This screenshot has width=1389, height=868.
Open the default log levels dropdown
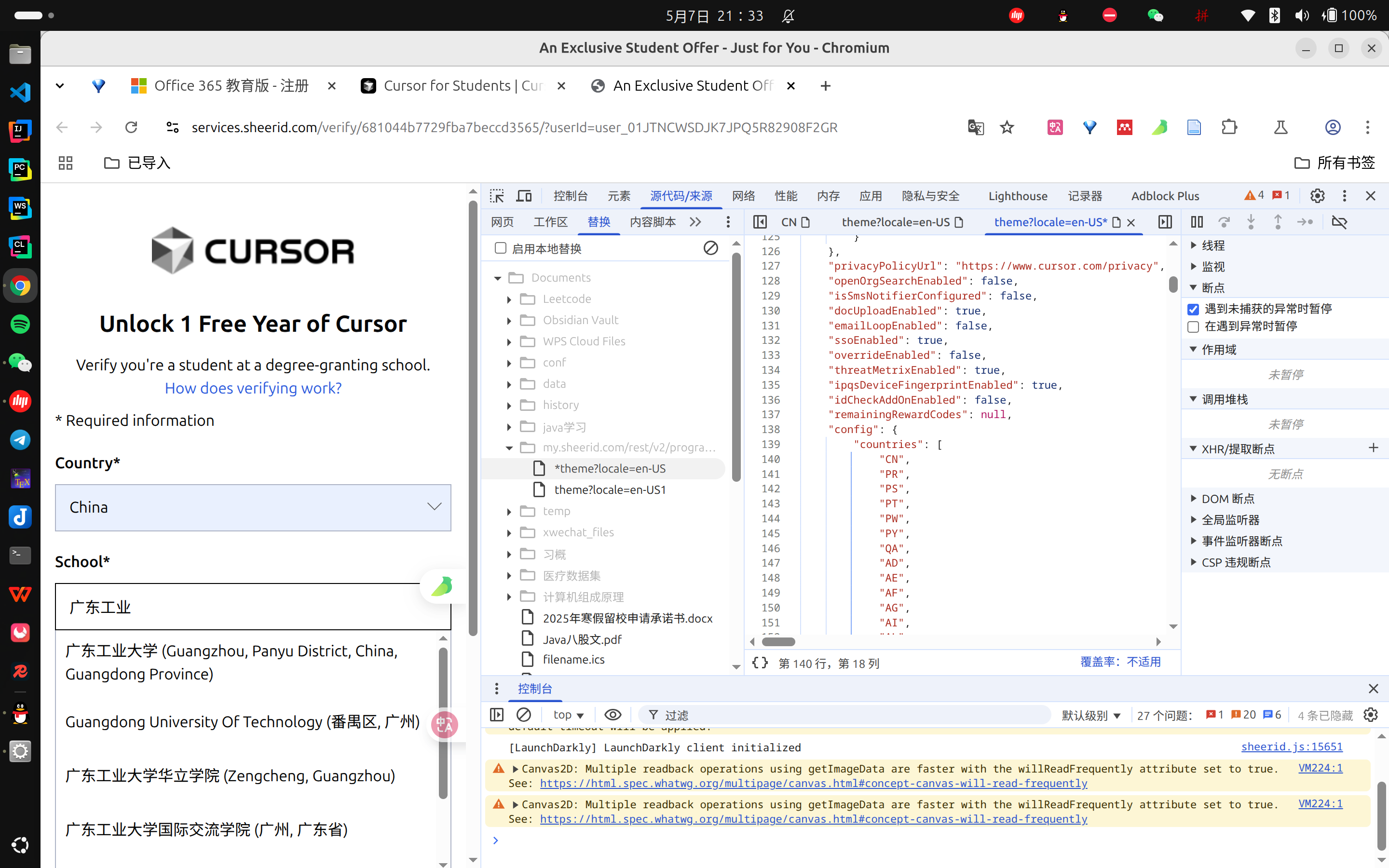click(1091, 715)
